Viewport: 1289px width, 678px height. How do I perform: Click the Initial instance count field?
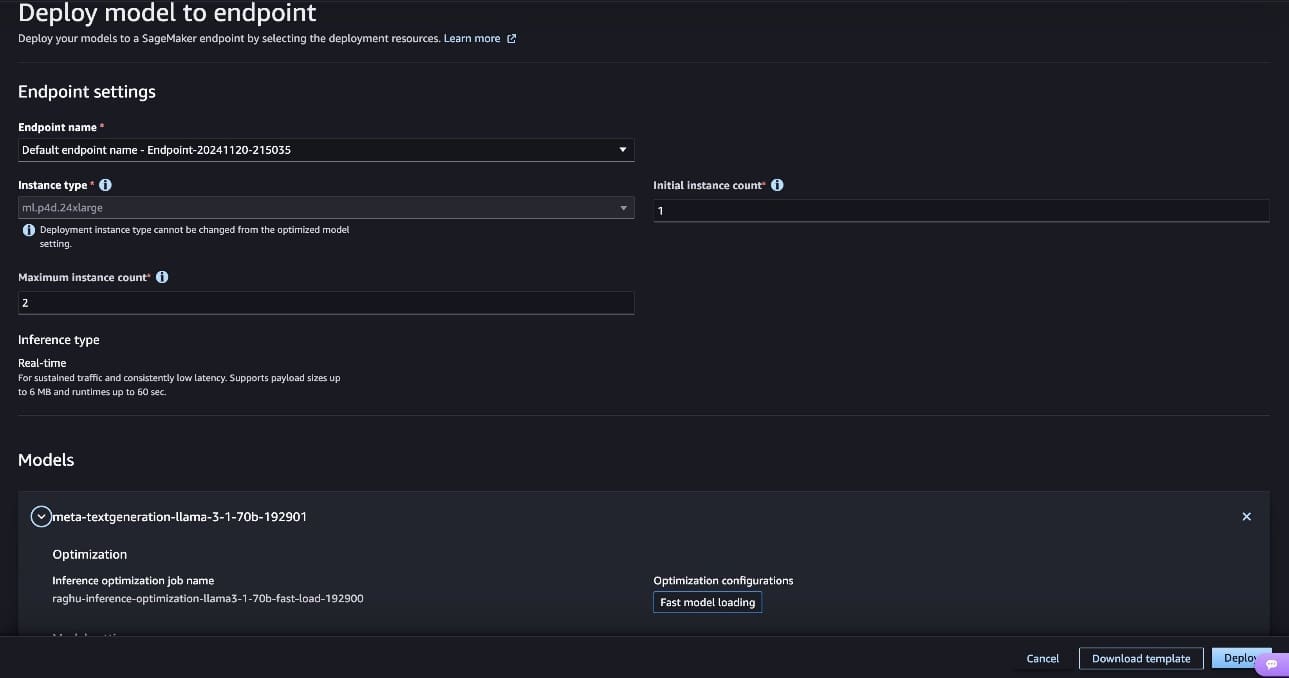click(x=960, y=211)
